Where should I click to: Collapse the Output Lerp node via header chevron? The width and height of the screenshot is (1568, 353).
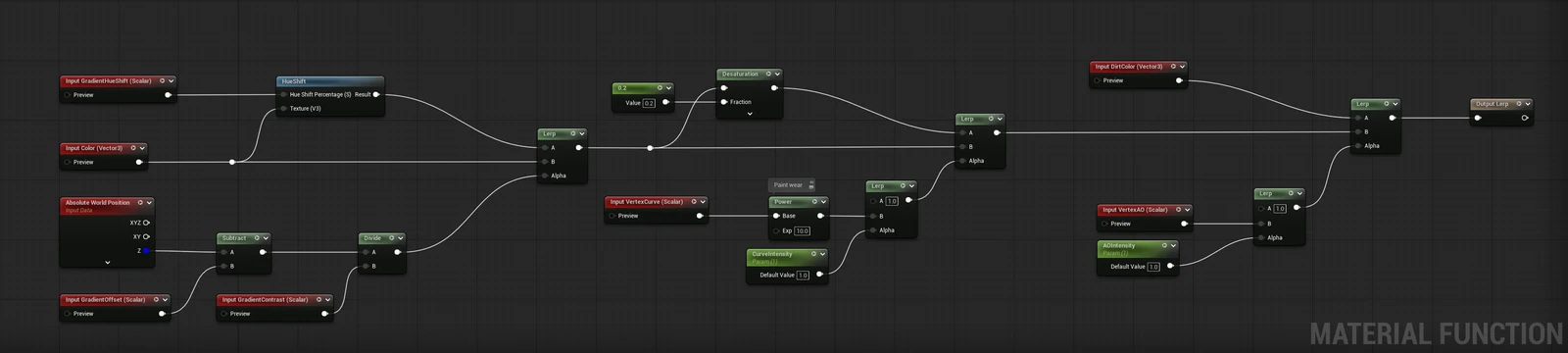click(1527, 104)
